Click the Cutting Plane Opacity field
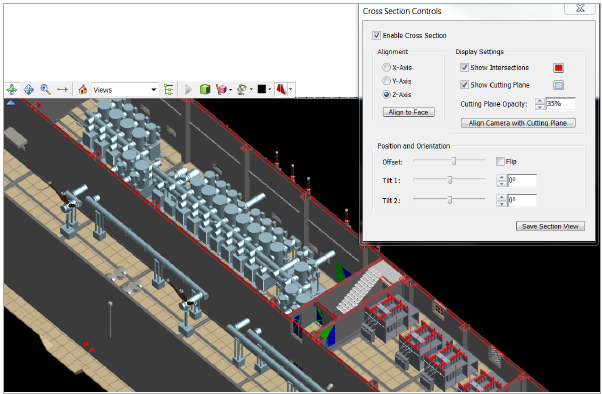Image resolution: width=602 pixels, height=394 pixels. [561, 104]
